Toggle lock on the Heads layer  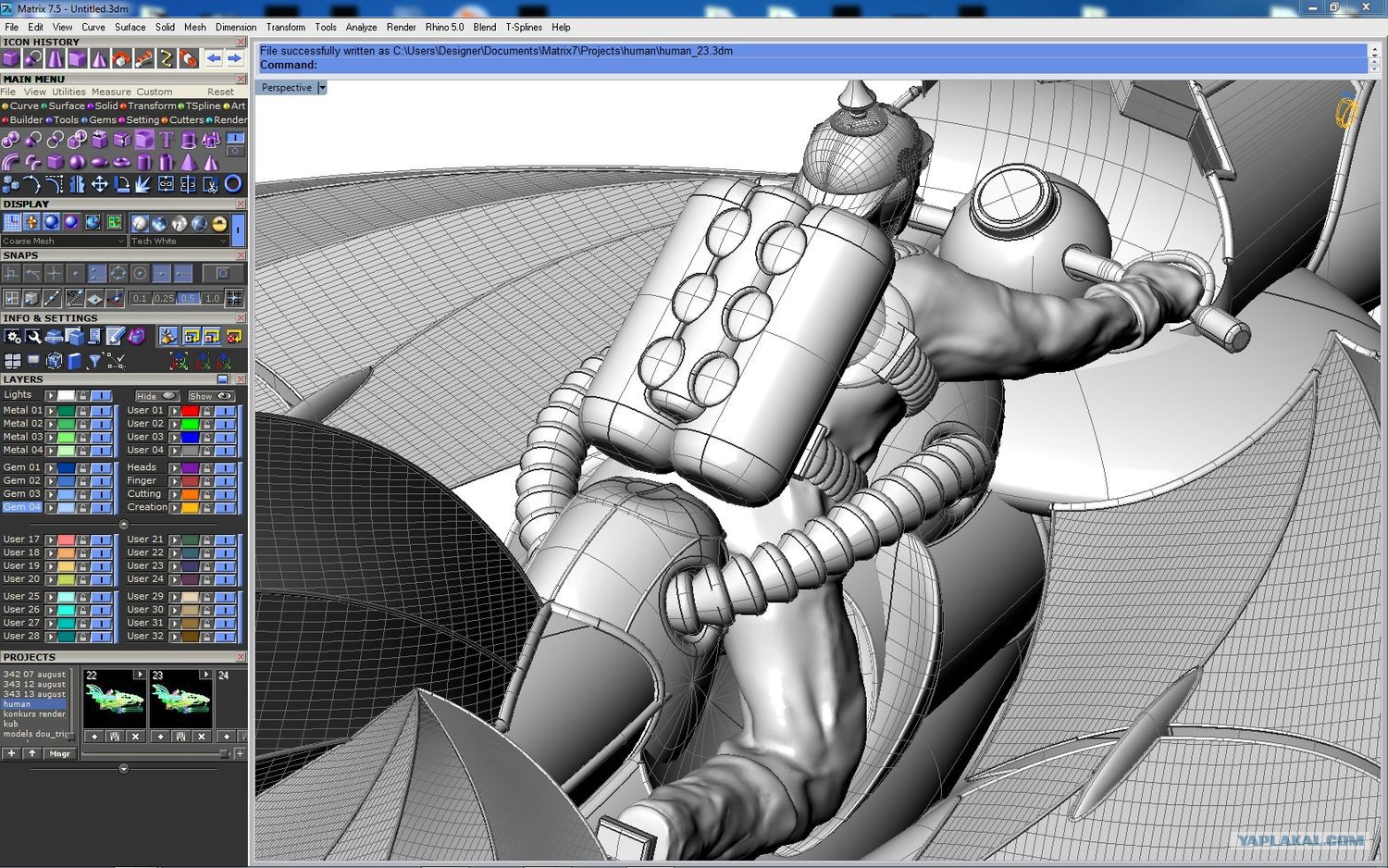pyautogui.click(x=206, y=468)
